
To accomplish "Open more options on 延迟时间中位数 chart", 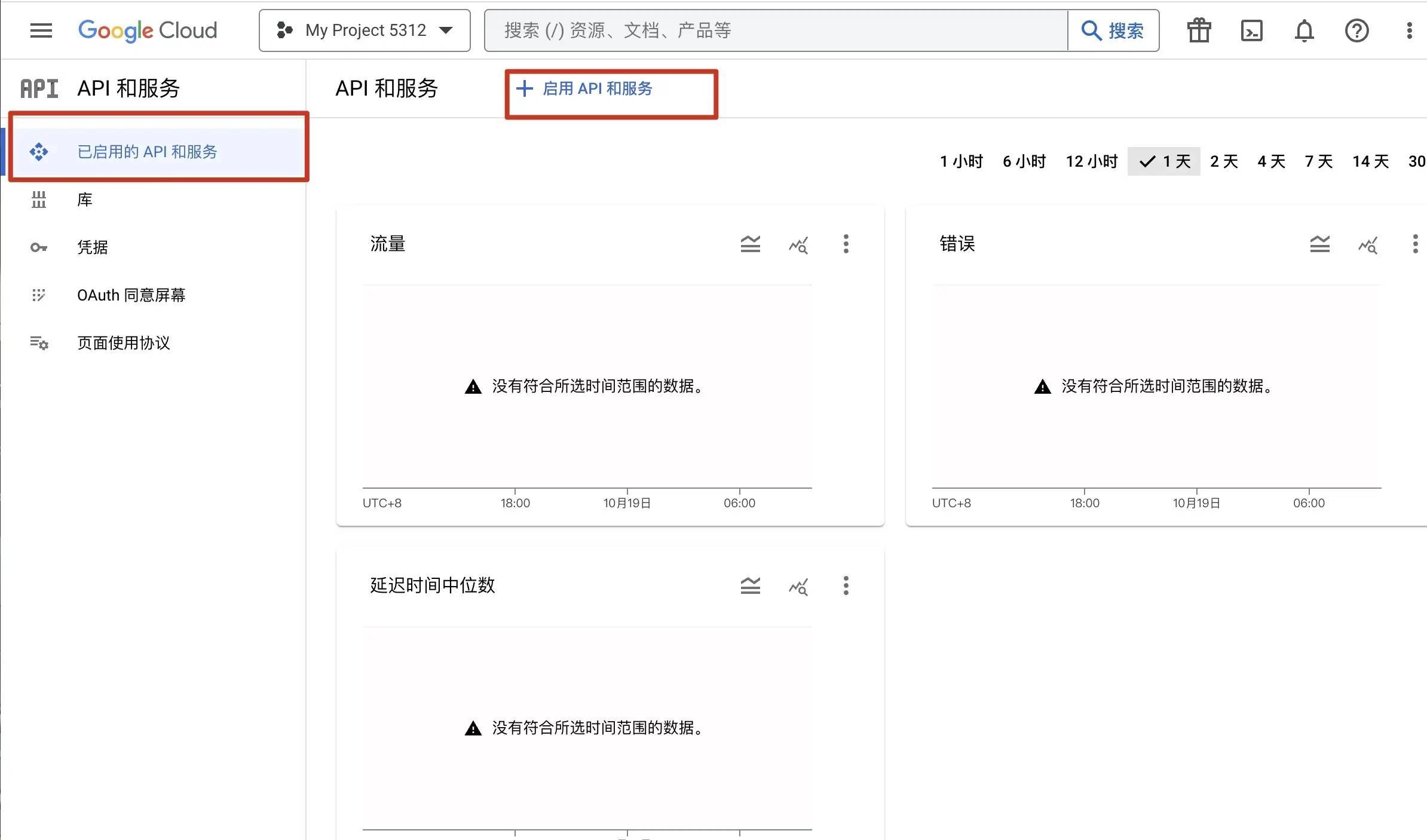I will pyautogui.click(x=846, y=585).
